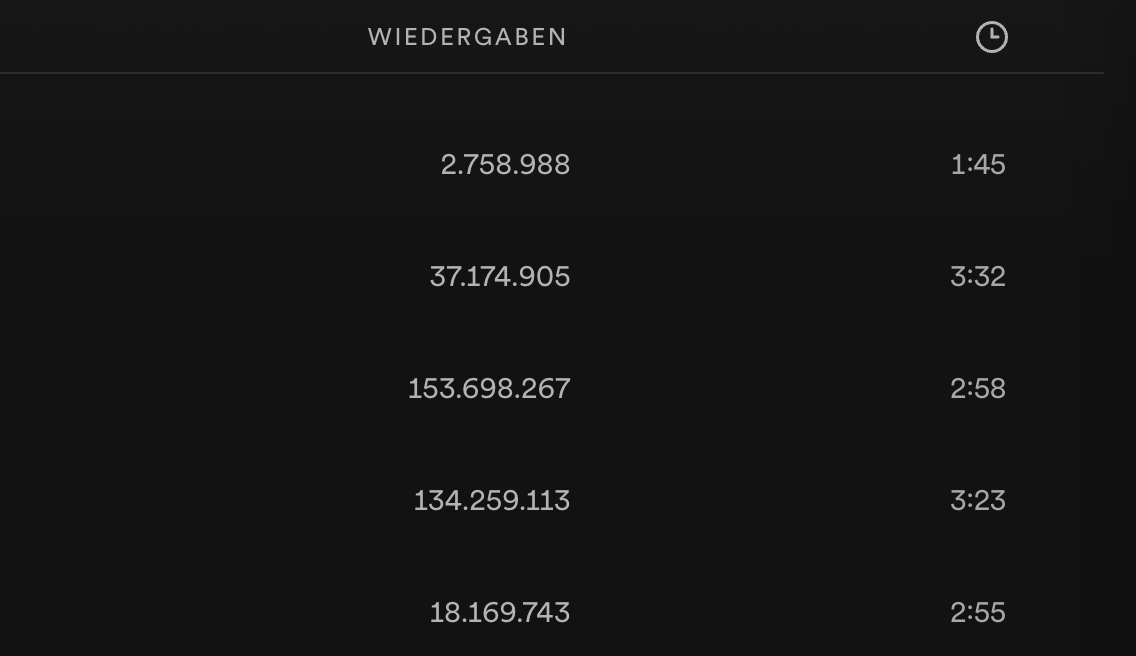Click the WIEDERGABEN column header
This screenshot has width=1136, height=656.
(467, 38)
